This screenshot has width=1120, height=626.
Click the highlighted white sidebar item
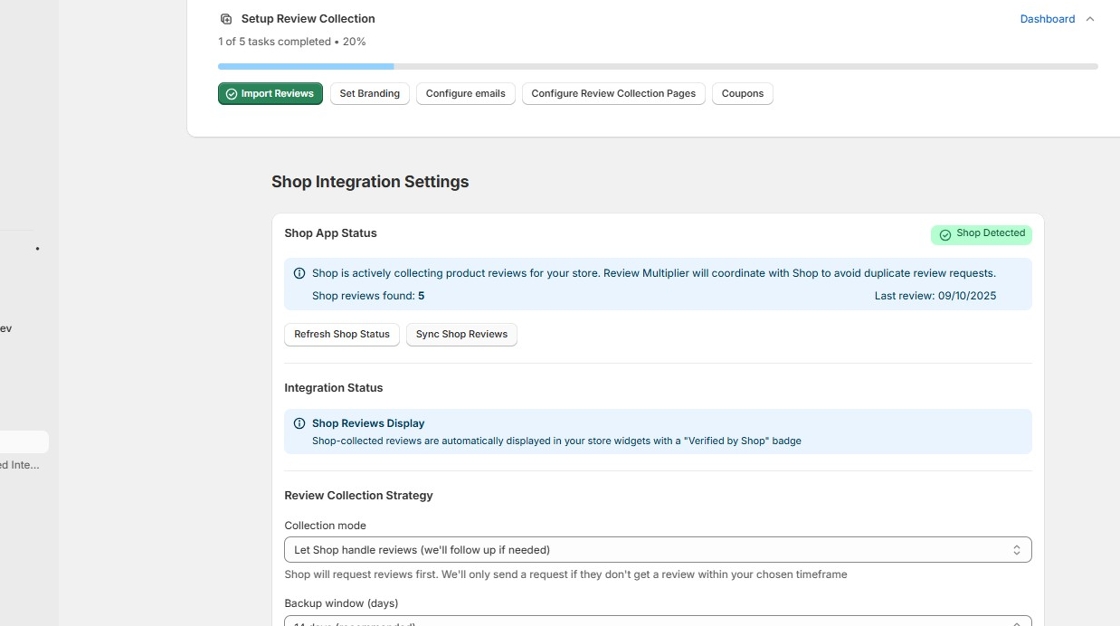coord(24,441)
